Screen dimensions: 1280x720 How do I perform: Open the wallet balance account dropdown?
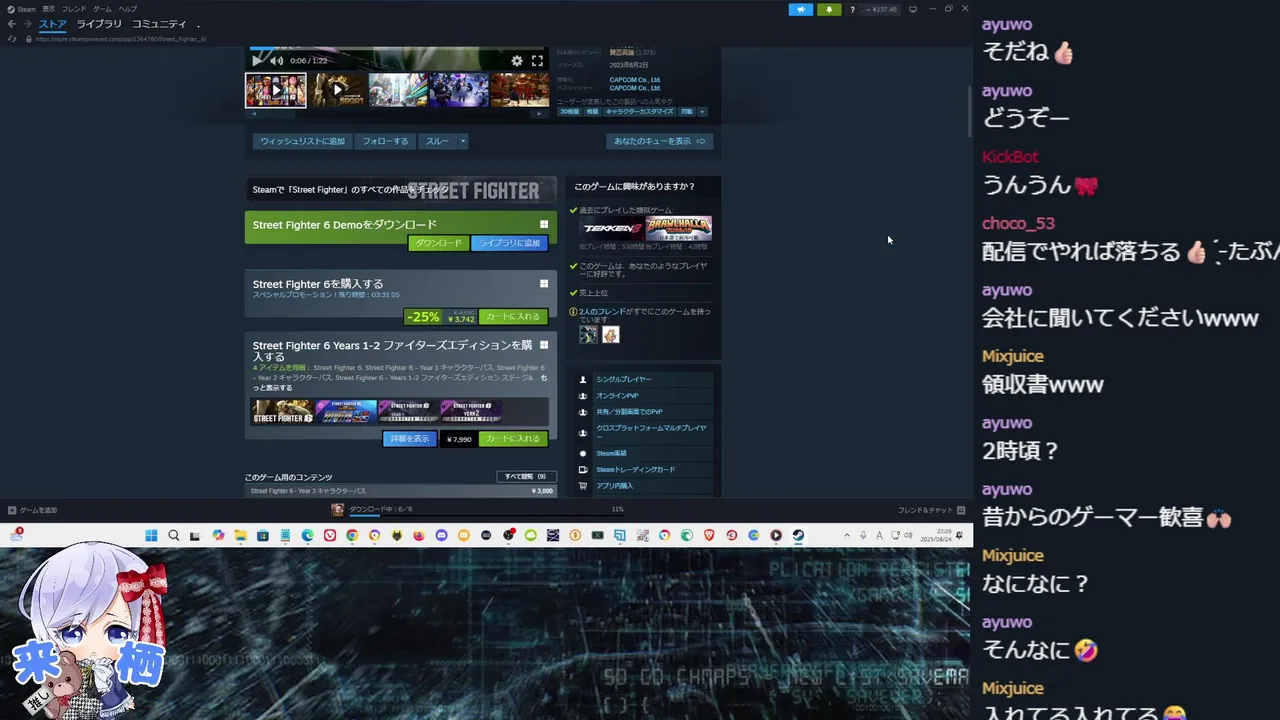(x=883, y=9)
